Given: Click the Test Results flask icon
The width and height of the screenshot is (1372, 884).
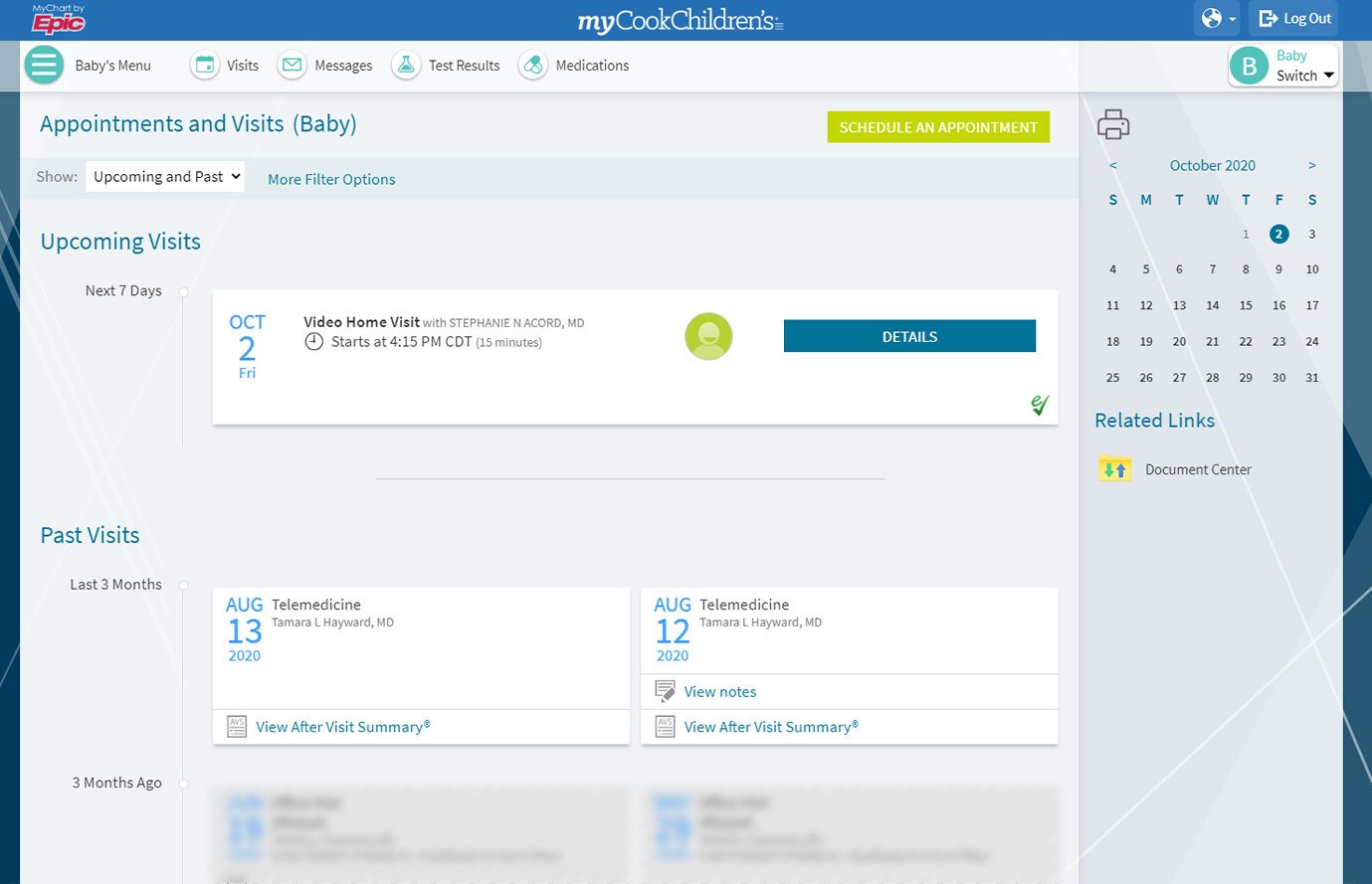Looking at the screenshot, I should click(406, 66).
